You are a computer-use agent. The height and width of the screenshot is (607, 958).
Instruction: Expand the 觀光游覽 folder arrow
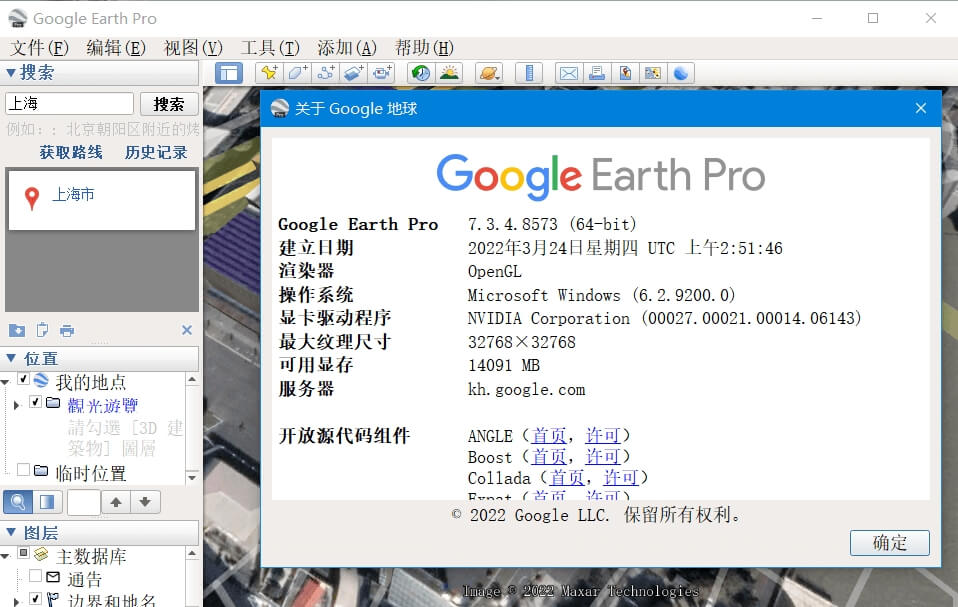tap(16, 404)
